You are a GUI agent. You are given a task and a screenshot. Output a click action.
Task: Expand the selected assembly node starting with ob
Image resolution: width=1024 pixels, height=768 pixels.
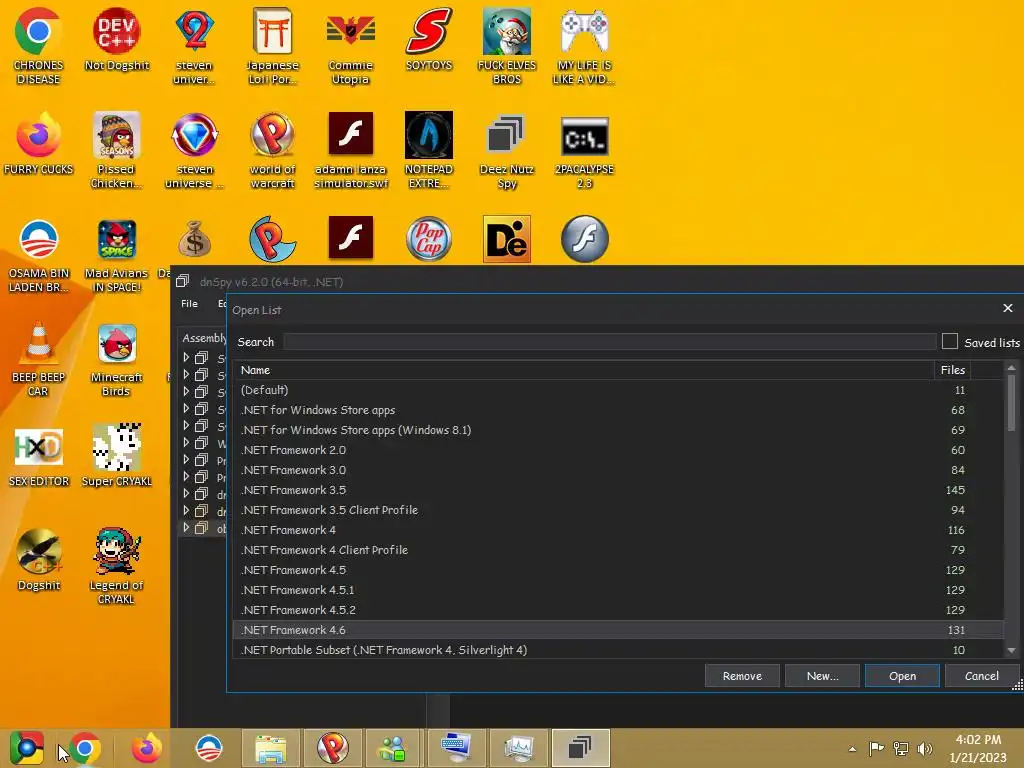click(x=186, y=528)
